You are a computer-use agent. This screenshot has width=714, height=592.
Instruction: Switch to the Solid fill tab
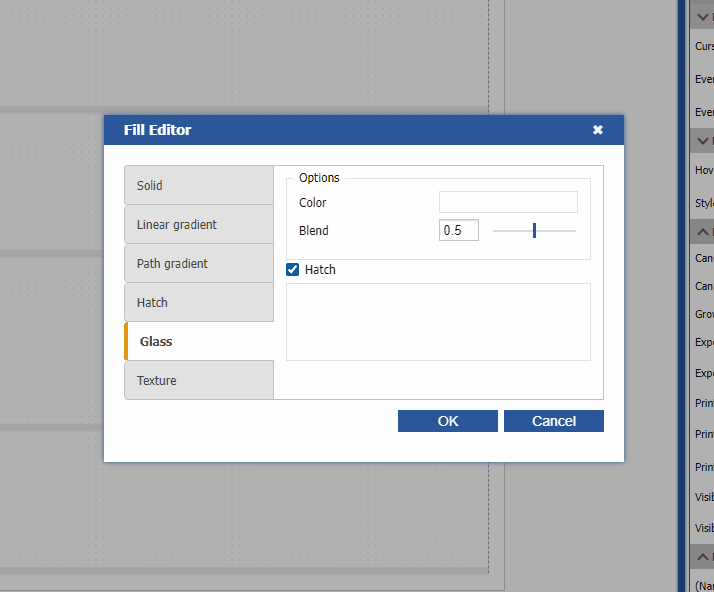(198, 185)
